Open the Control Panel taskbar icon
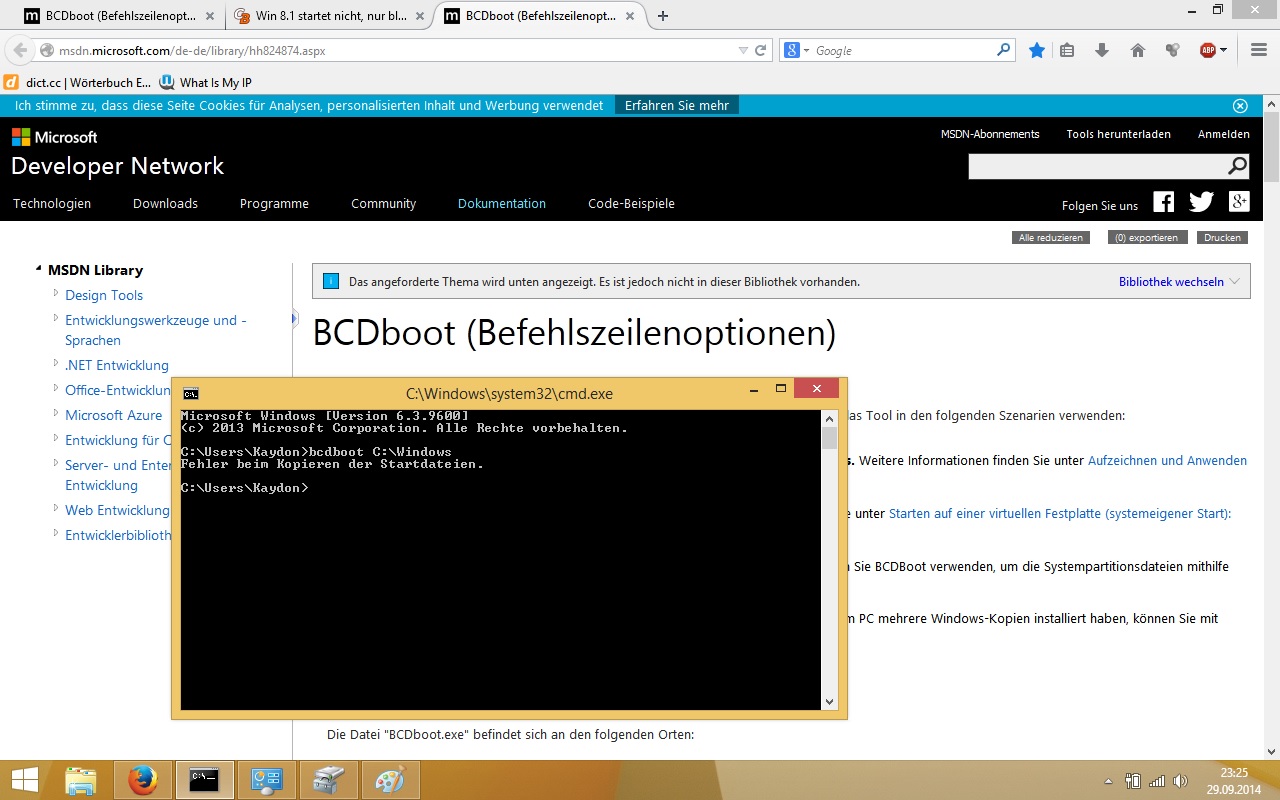 click(x=266, y=780)
